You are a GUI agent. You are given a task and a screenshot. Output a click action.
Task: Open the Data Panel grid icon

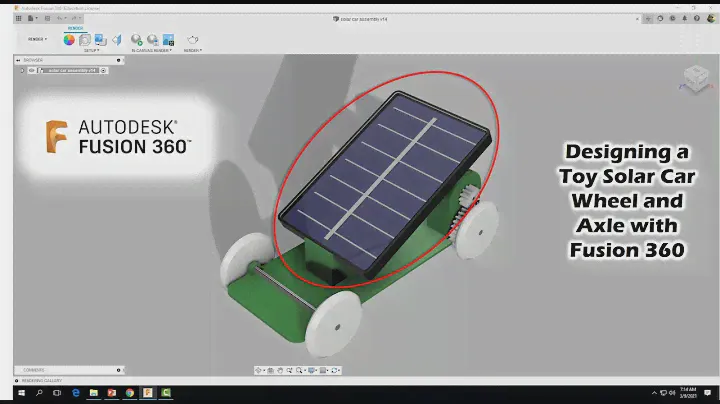click(x=18, y=18)
